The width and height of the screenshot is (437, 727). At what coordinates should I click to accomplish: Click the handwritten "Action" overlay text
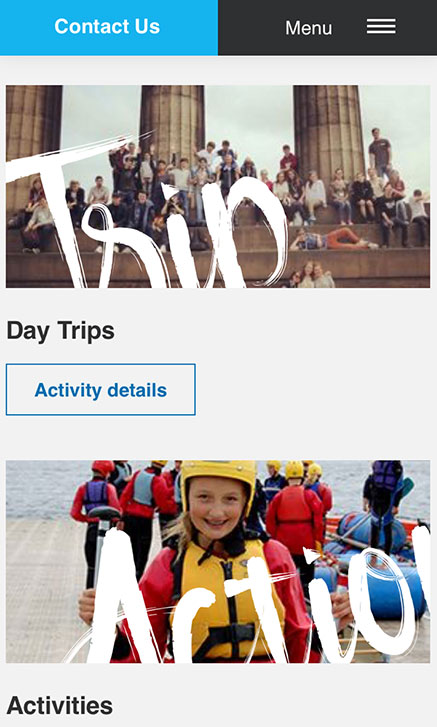coord(250,598)
